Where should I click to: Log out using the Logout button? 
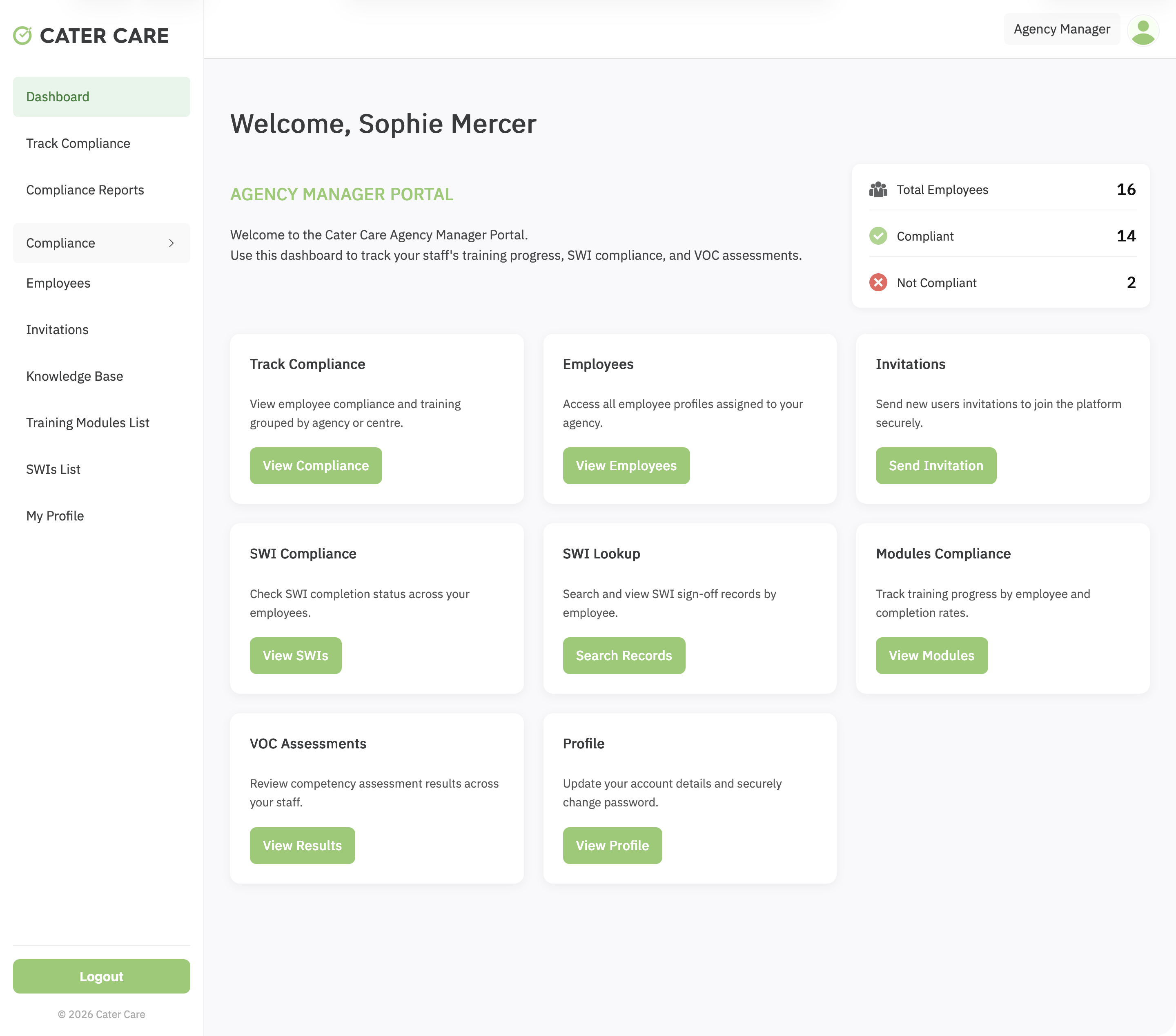[x=101, y=976]
